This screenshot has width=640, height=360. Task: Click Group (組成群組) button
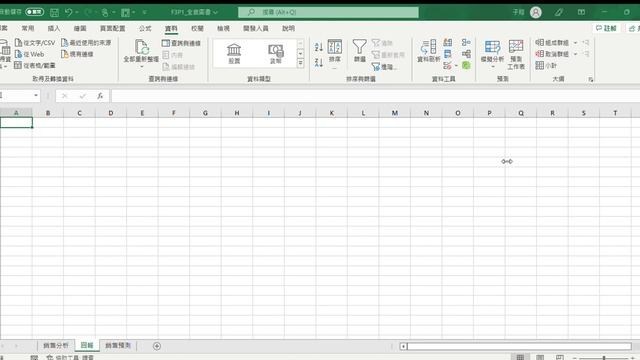[552, 42]
